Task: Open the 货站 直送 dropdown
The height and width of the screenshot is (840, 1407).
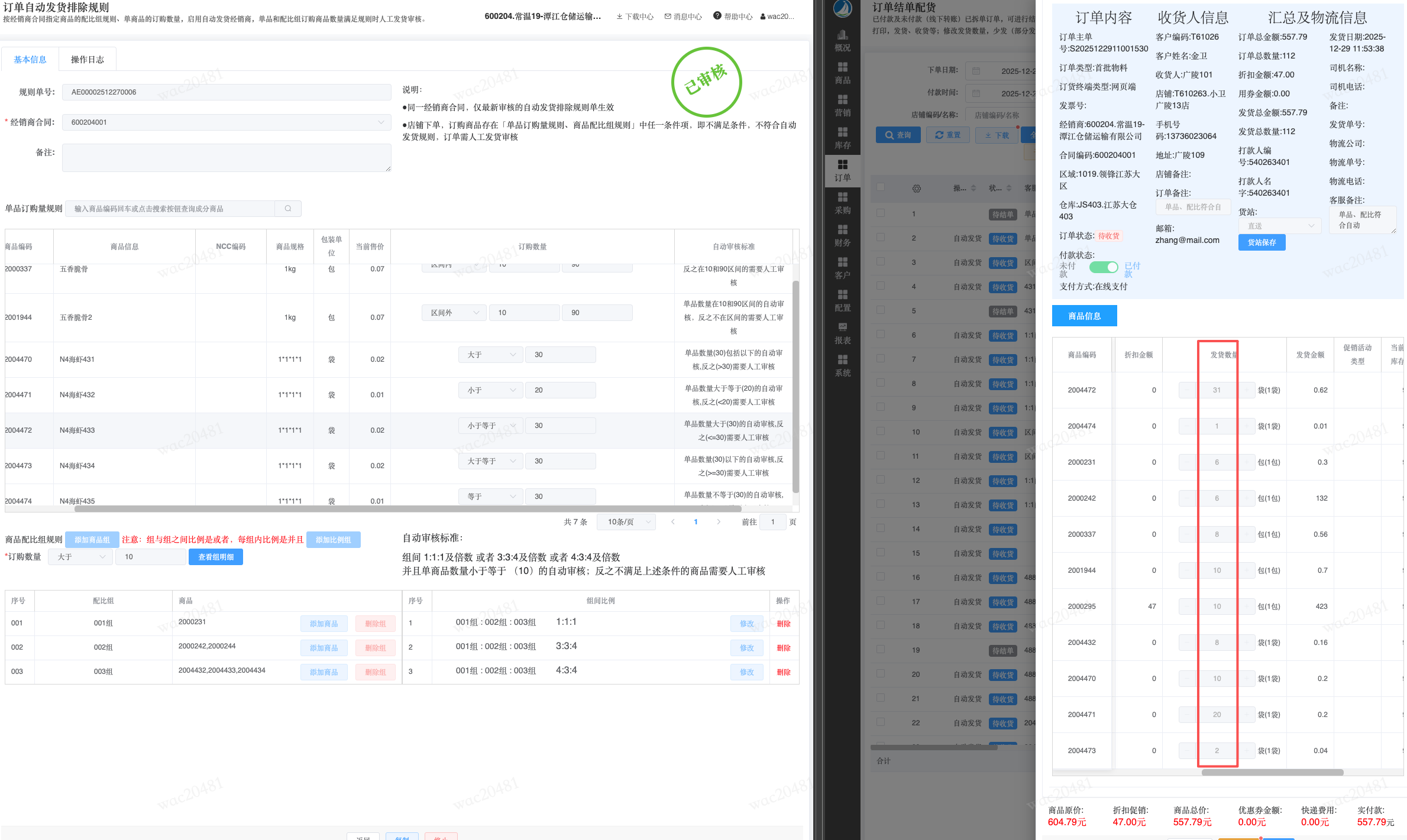Action: click(x=1280, y=226)
